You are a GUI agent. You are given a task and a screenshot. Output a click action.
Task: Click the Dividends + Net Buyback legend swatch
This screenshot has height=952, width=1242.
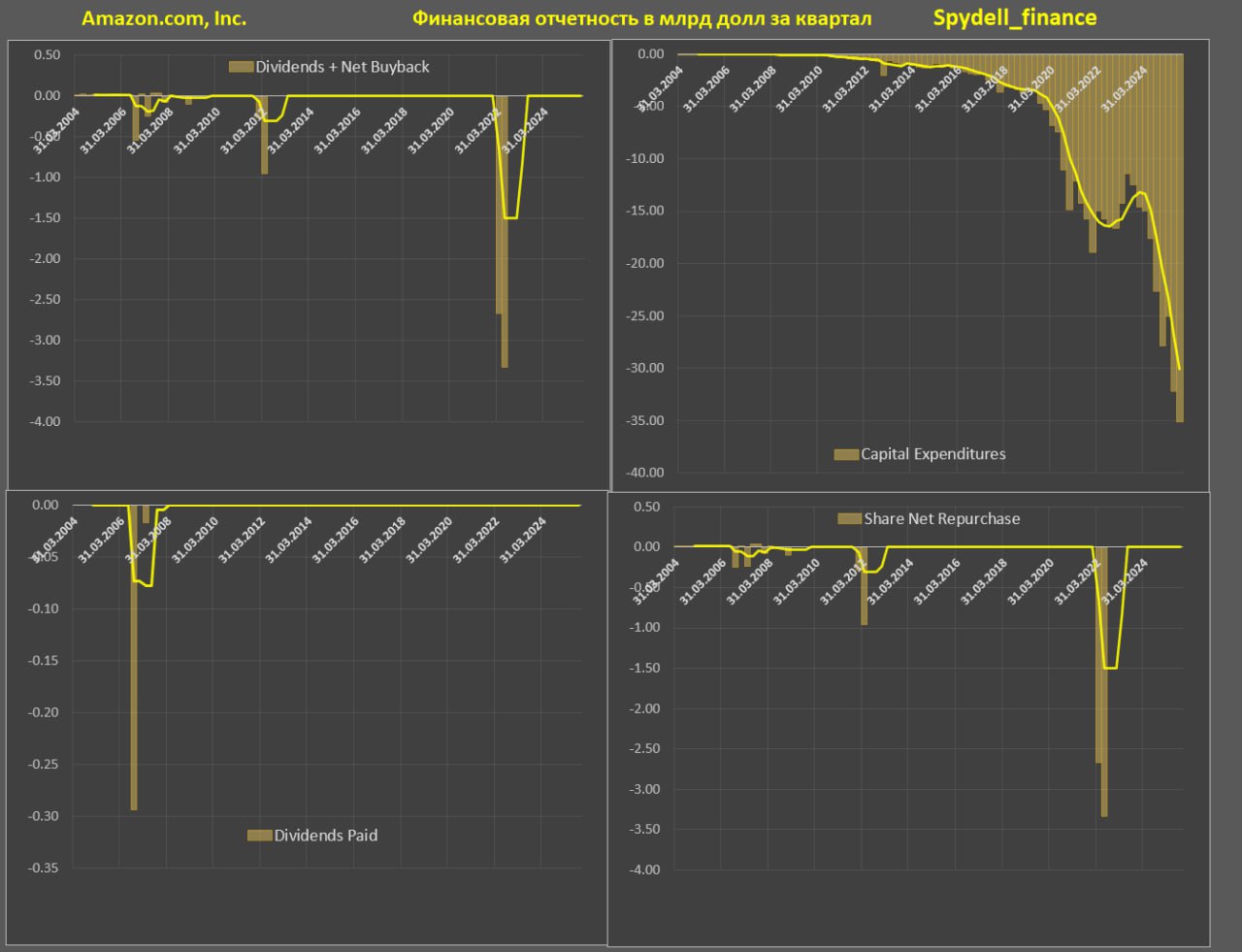tap(241, 67)
